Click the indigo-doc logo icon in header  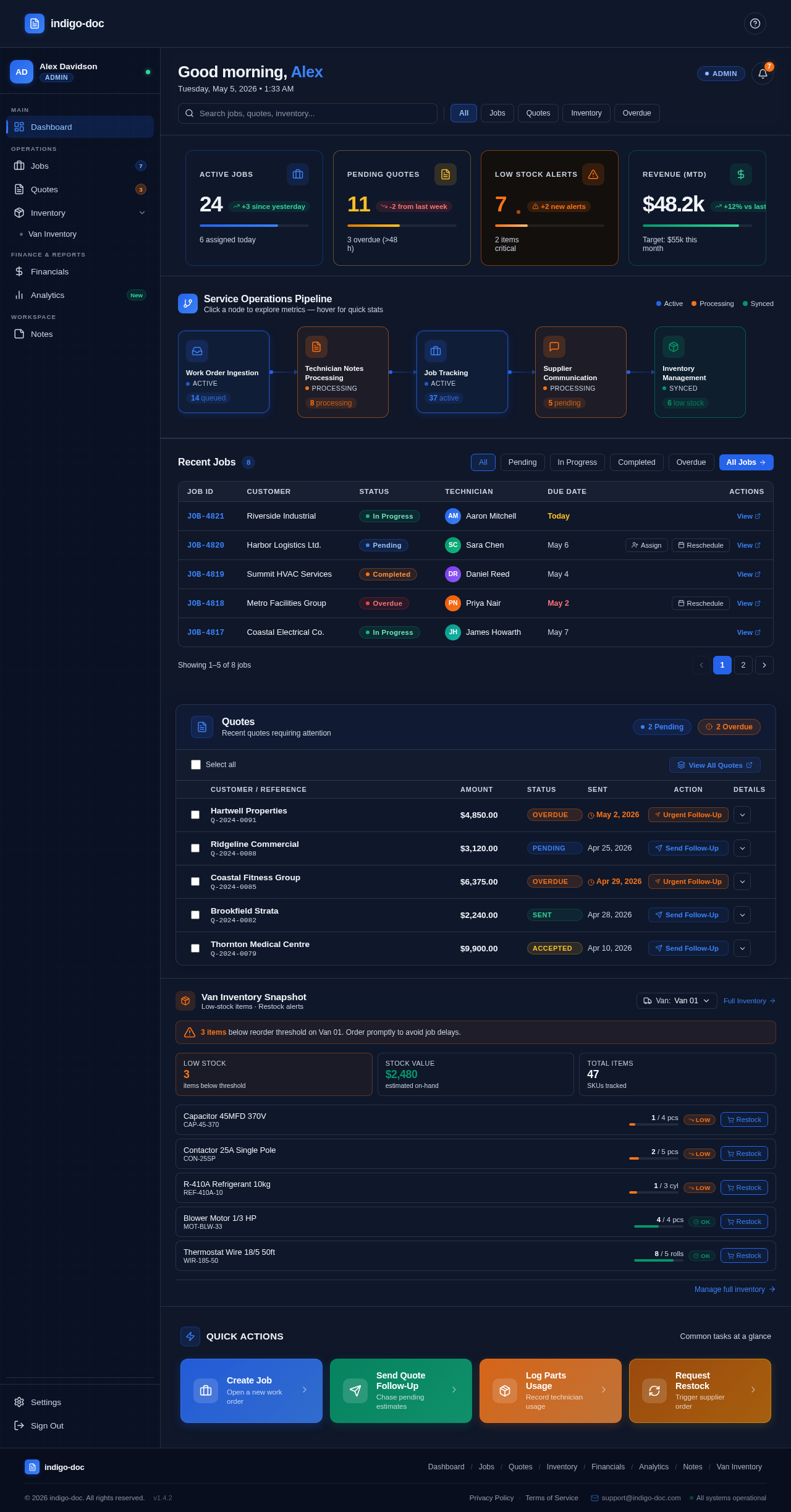pyautogui.click(x=35, y=23)
